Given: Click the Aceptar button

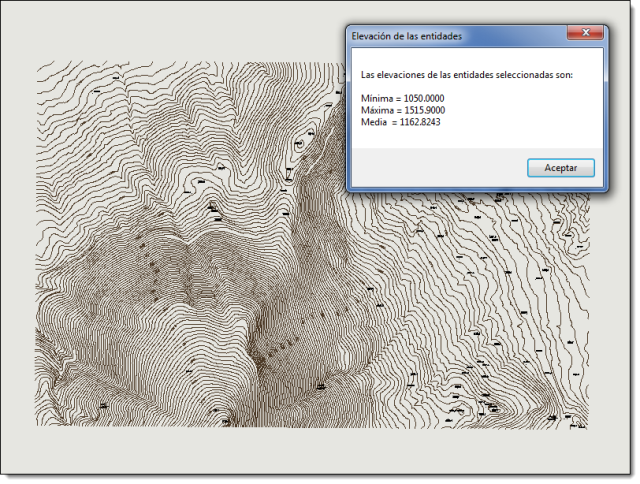Looking at the screenshot, I should click(560, 168).
